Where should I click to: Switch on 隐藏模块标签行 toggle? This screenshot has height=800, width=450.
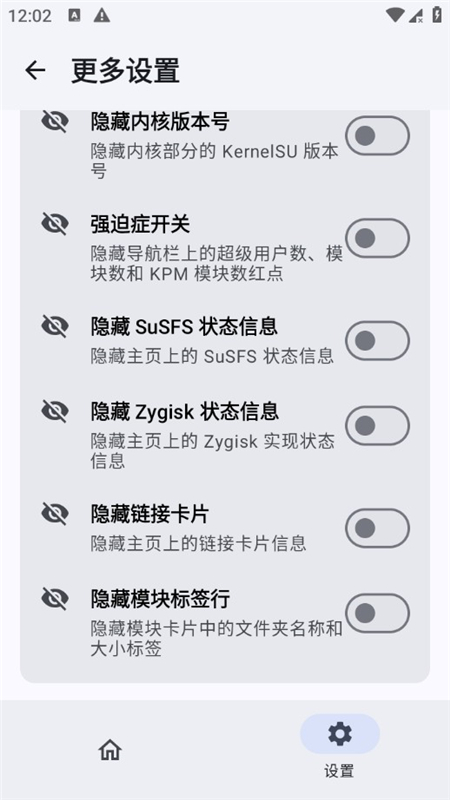pos(378,613)
